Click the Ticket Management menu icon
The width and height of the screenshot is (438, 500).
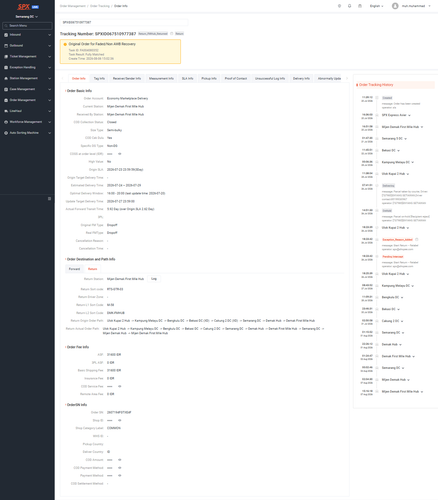pyautogui.click(x=6, y=57)
